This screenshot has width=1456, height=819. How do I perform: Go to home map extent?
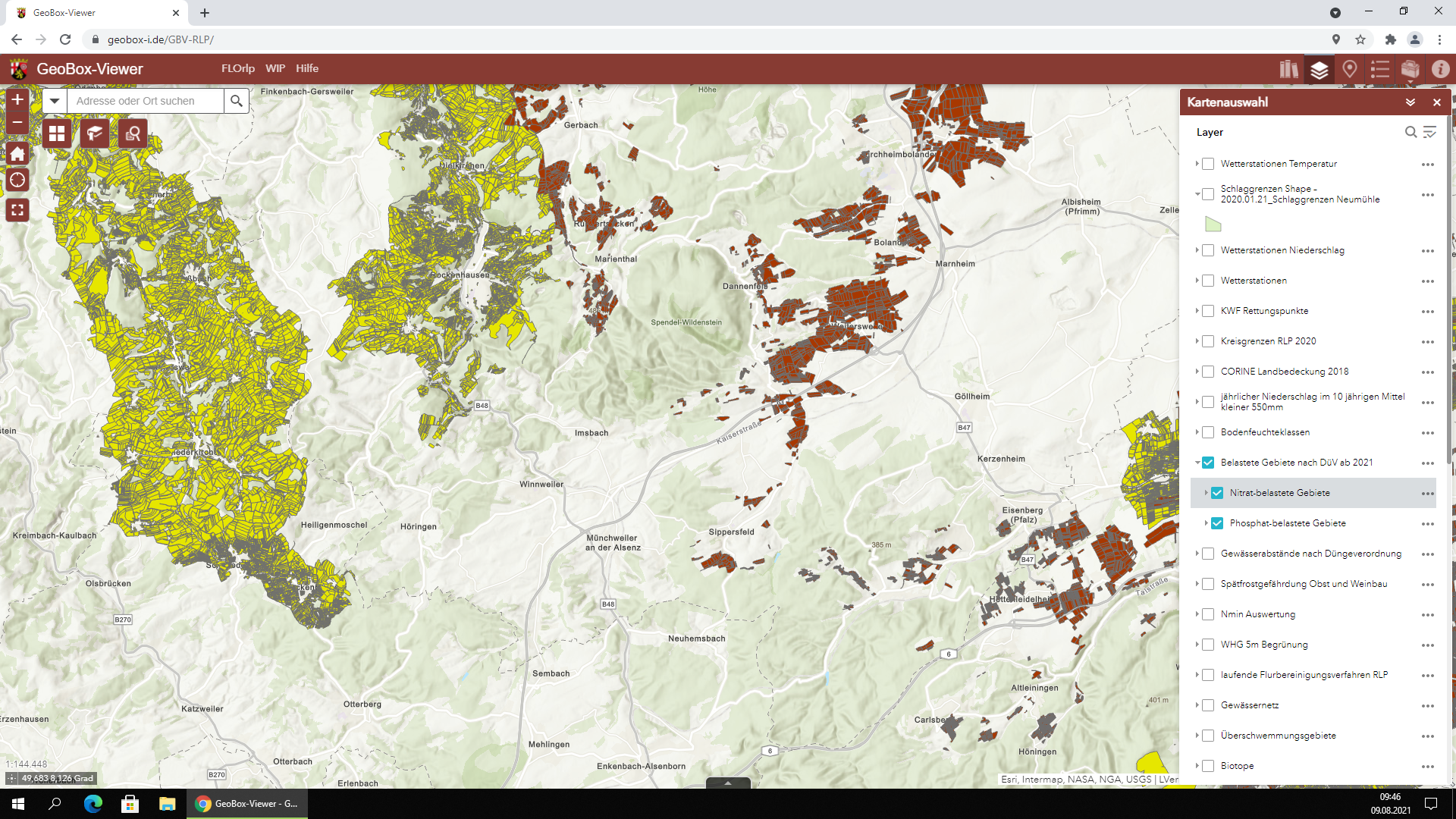click(17, 155)
